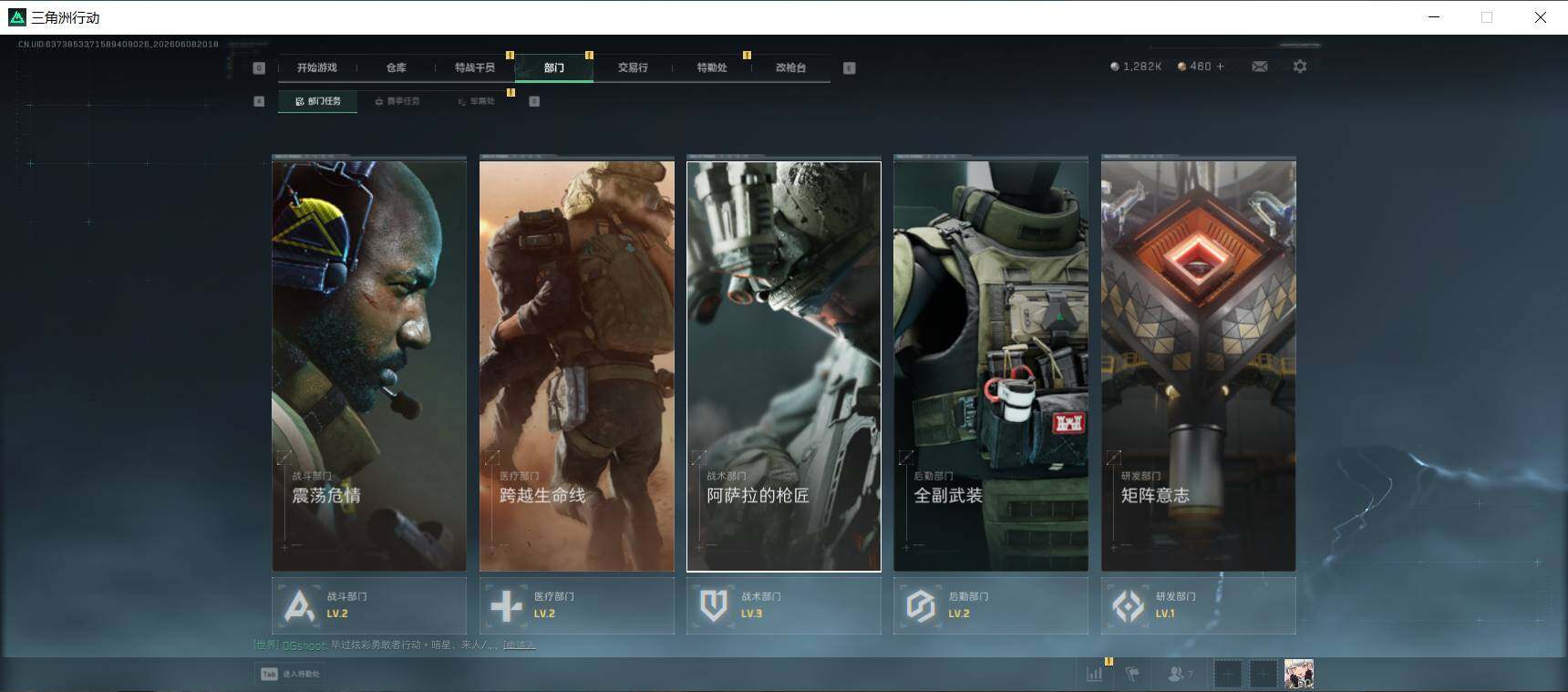Viewport: 1568px width, 692px height.
Task: Click the 战斗部门 LV.2 level label
Action: 337,614
